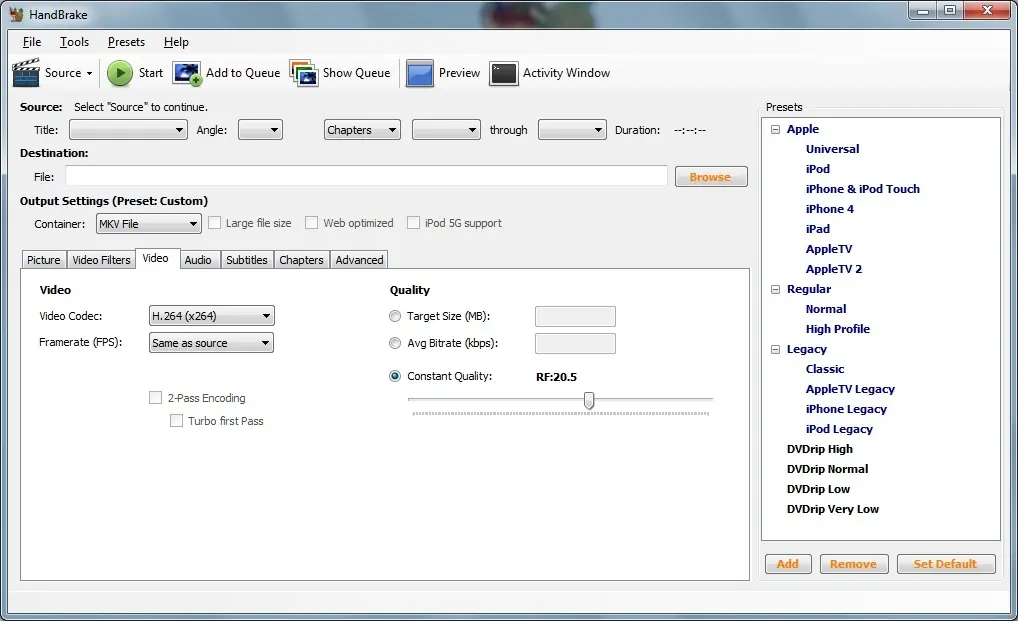The image size is (1018, 621).
Task: Enable the Web optimized checkbox
Action: point(312,223)
